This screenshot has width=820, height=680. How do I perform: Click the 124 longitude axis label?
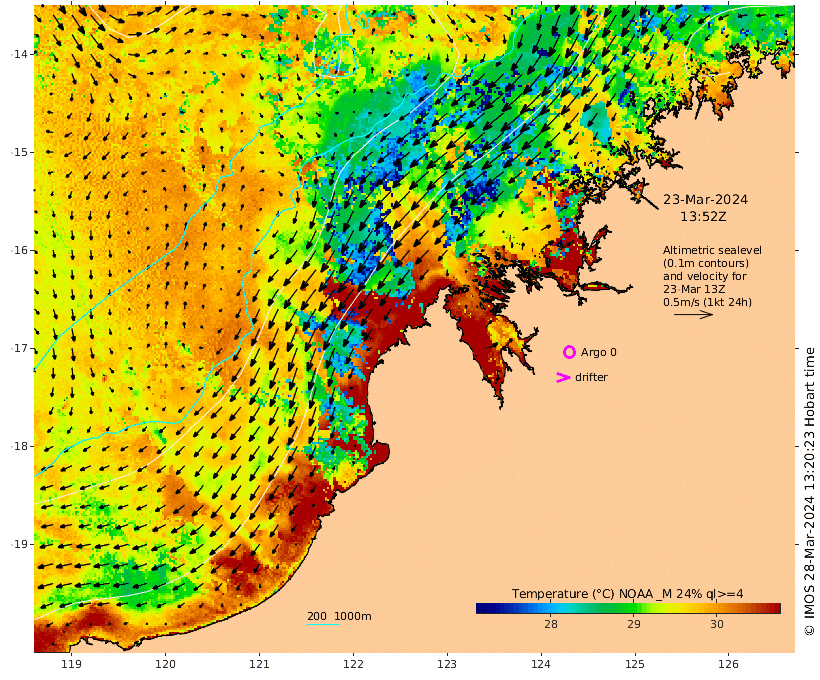tap(541, 664)
